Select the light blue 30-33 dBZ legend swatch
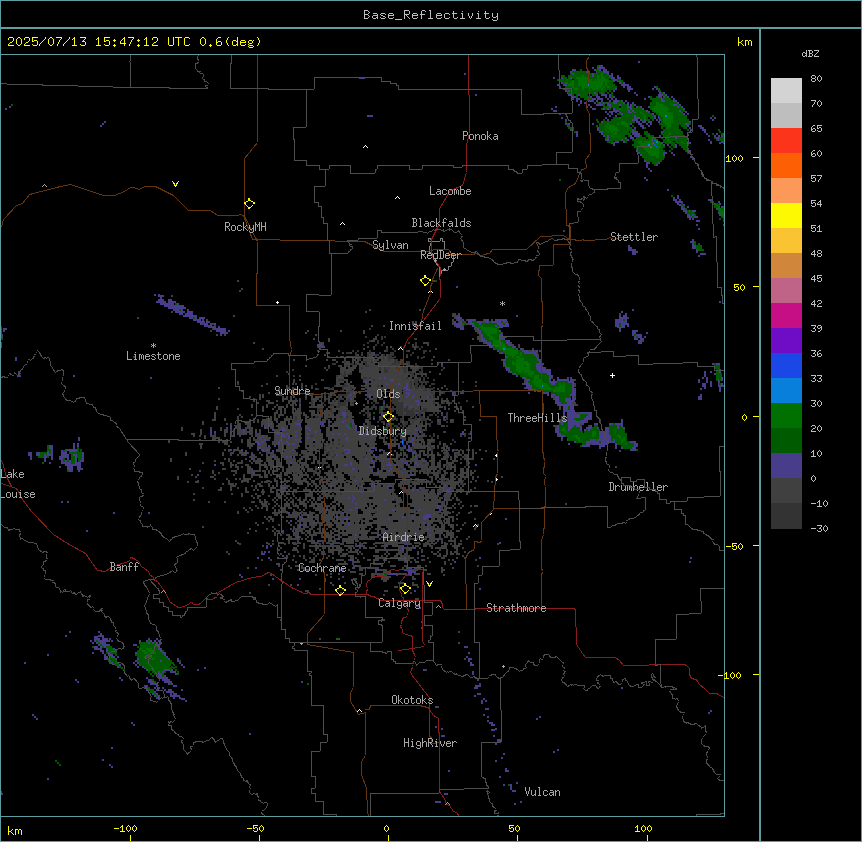The height and width of the screenshot is (842, 862). (x=786, y=391)
